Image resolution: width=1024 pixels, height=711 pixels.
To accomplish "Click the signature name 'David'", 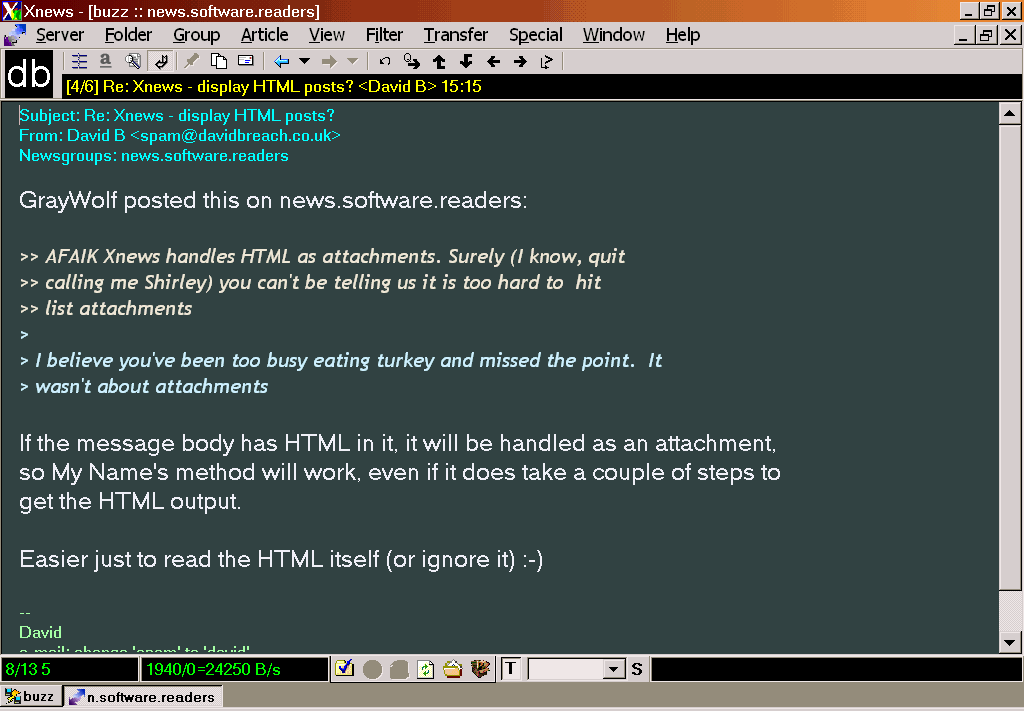I will pyautogui.click(x=40, y=633).
